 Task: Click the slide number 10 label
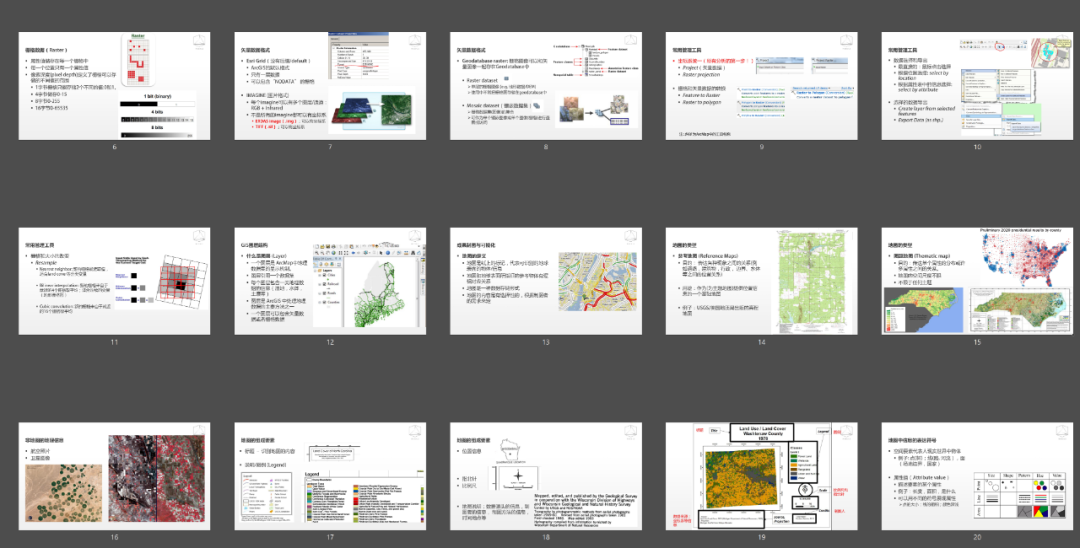tap(978, 147)
